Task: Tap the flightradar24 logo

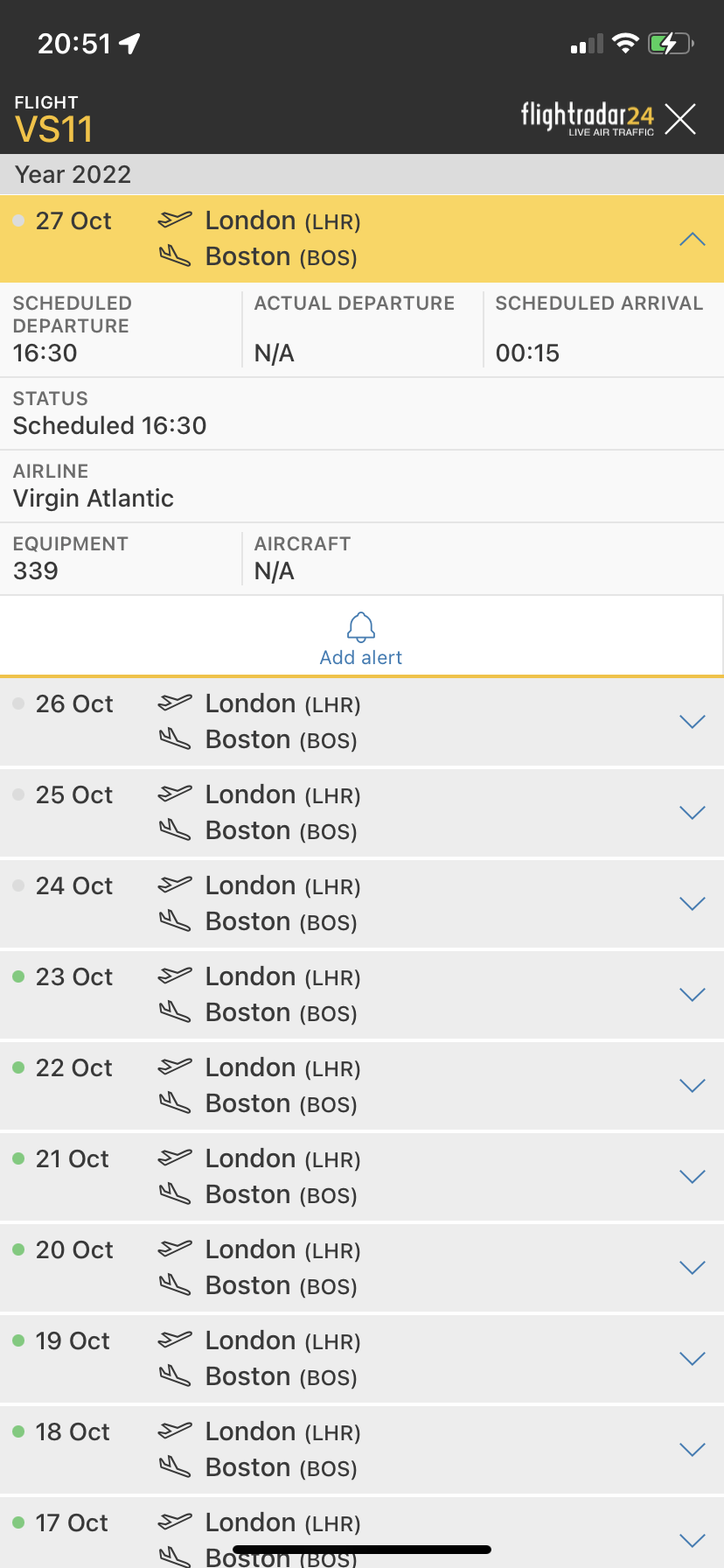Action: click(x=588, y=119)
